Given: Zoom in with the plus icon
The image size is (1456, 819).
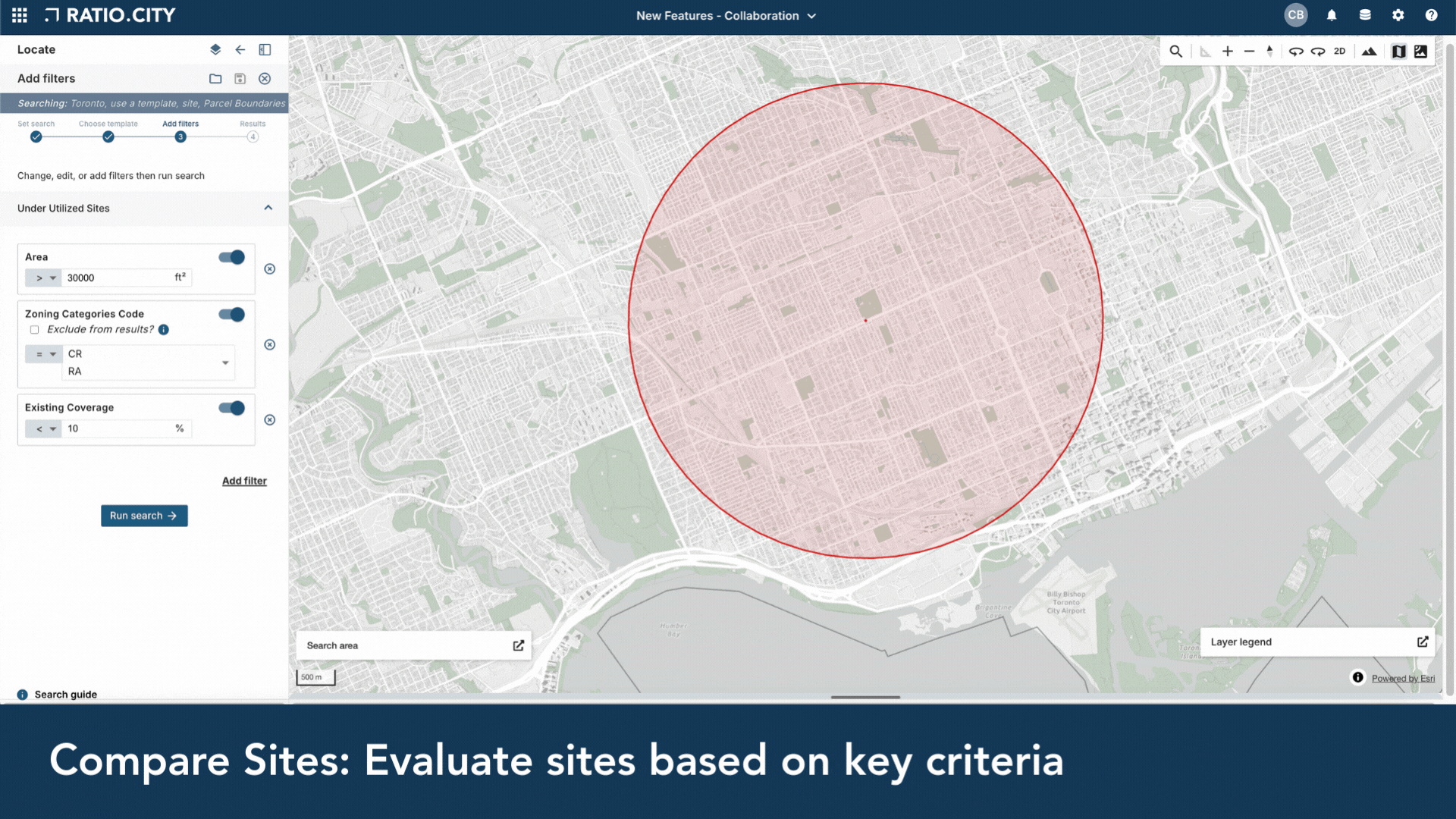Looking at the screenshot, I should (1227, 52).
